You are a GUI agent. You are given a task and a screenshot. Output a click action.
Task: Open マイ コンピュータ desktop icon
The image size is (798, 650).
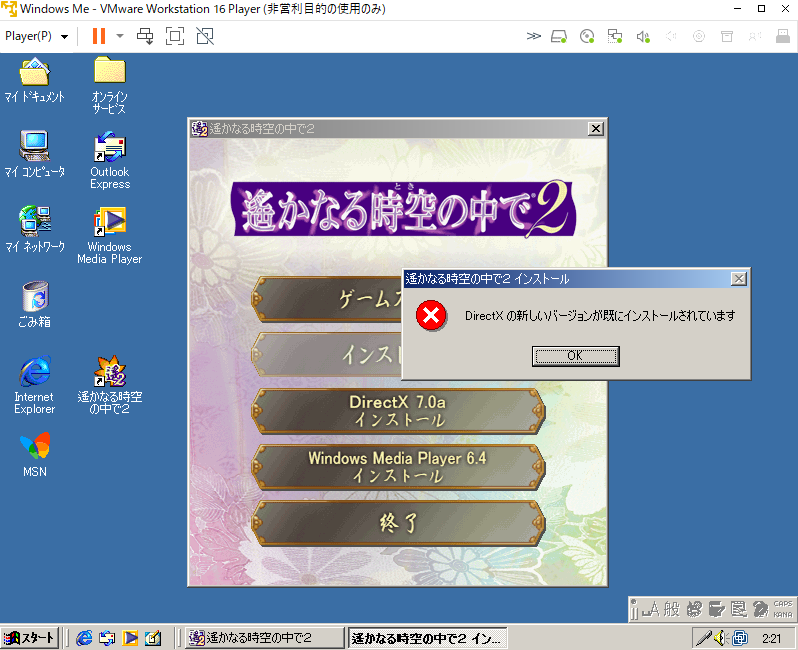point(35,154)
